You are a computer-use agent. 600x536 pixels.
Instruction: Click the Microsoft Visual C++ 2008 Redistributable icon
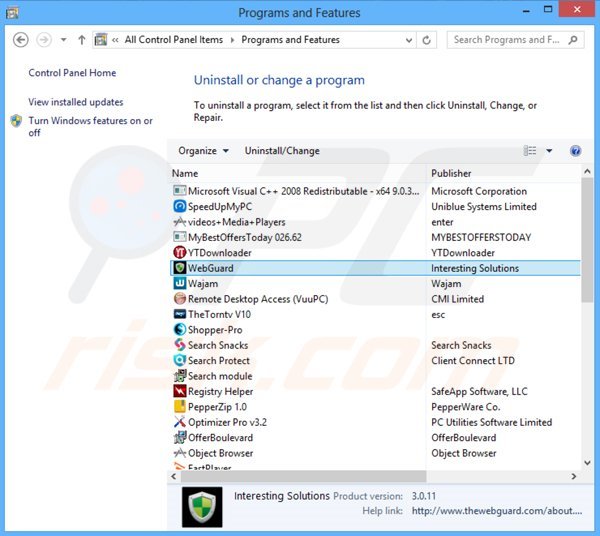click(179, 191)
